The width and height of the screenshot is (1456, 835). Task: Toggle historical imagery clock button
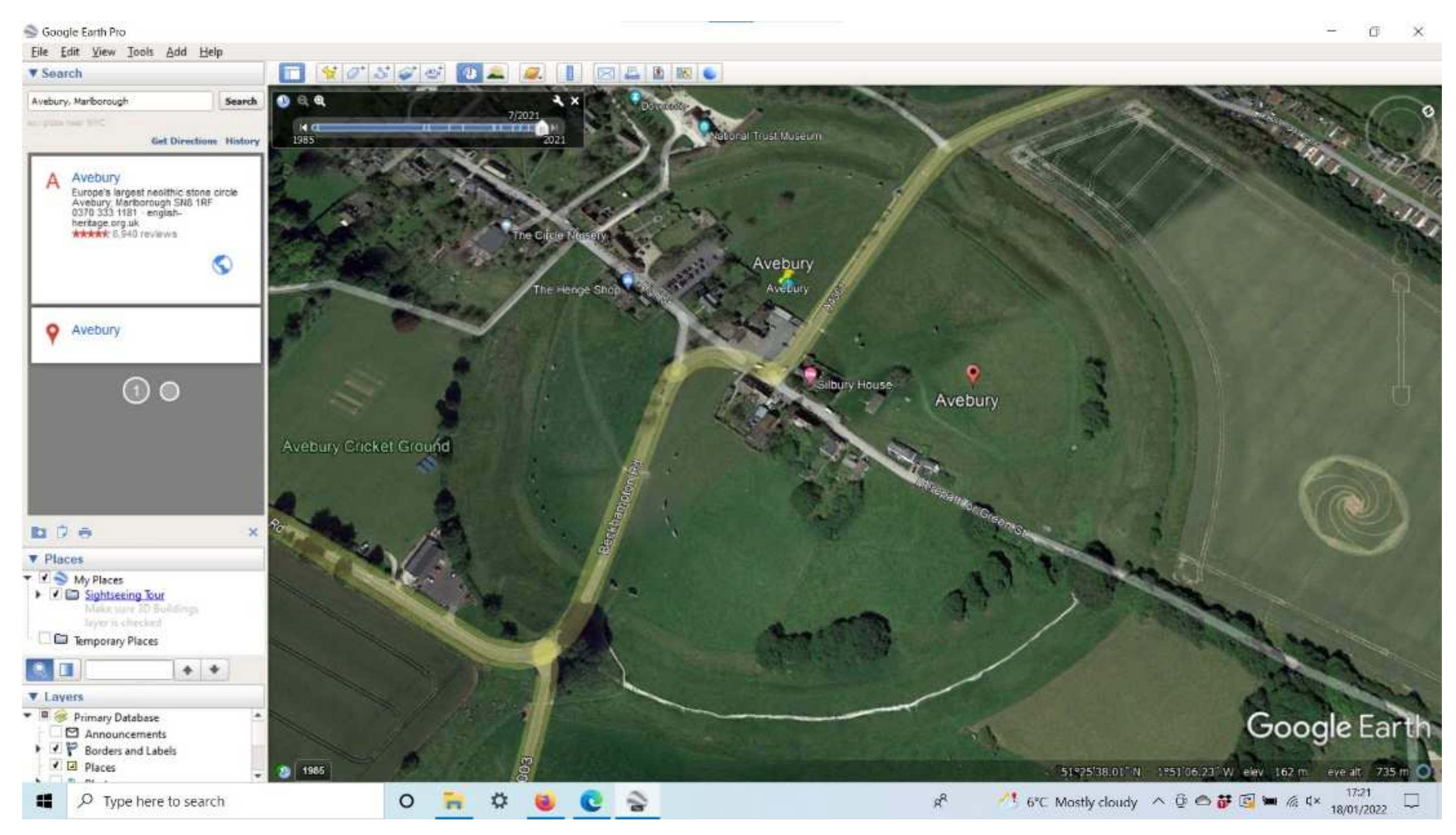point(469,73)
